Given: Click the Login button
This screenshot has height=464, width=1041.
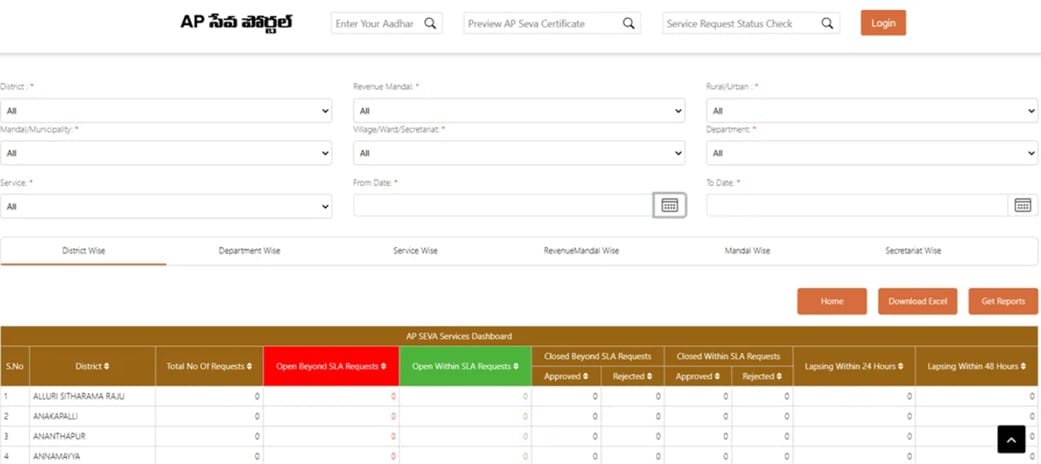Looking at the screenshot, I should (x=883, y=23).
